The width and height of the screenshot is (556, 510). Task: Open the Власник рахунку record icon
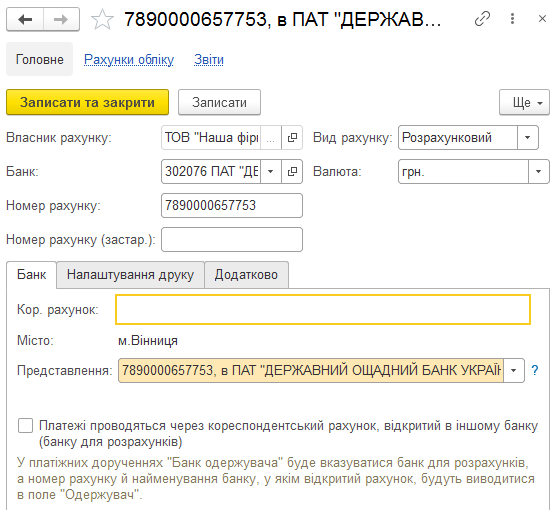click(292, 138)
